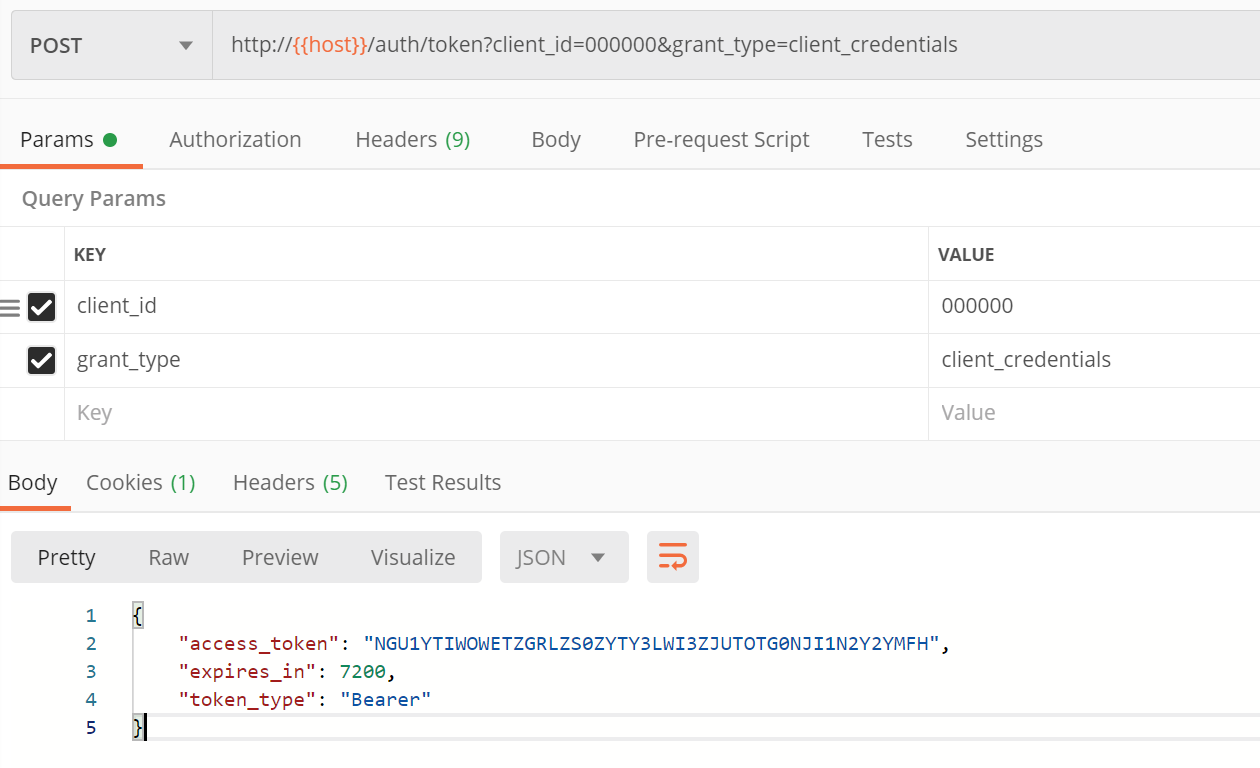
Task: Switch to the Authorization tab
Action: click(x=235, y=140)
